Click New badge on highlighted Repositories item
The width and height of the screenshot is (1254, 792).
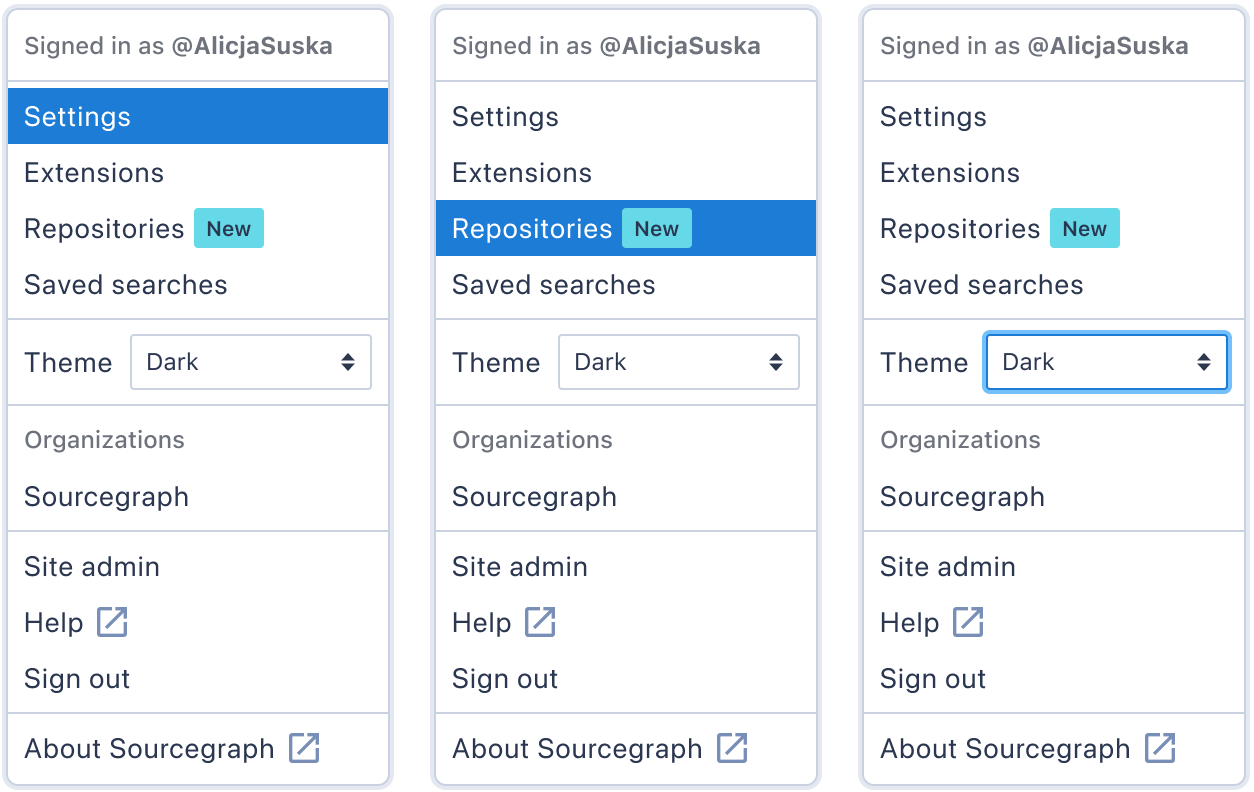(657, 229)
